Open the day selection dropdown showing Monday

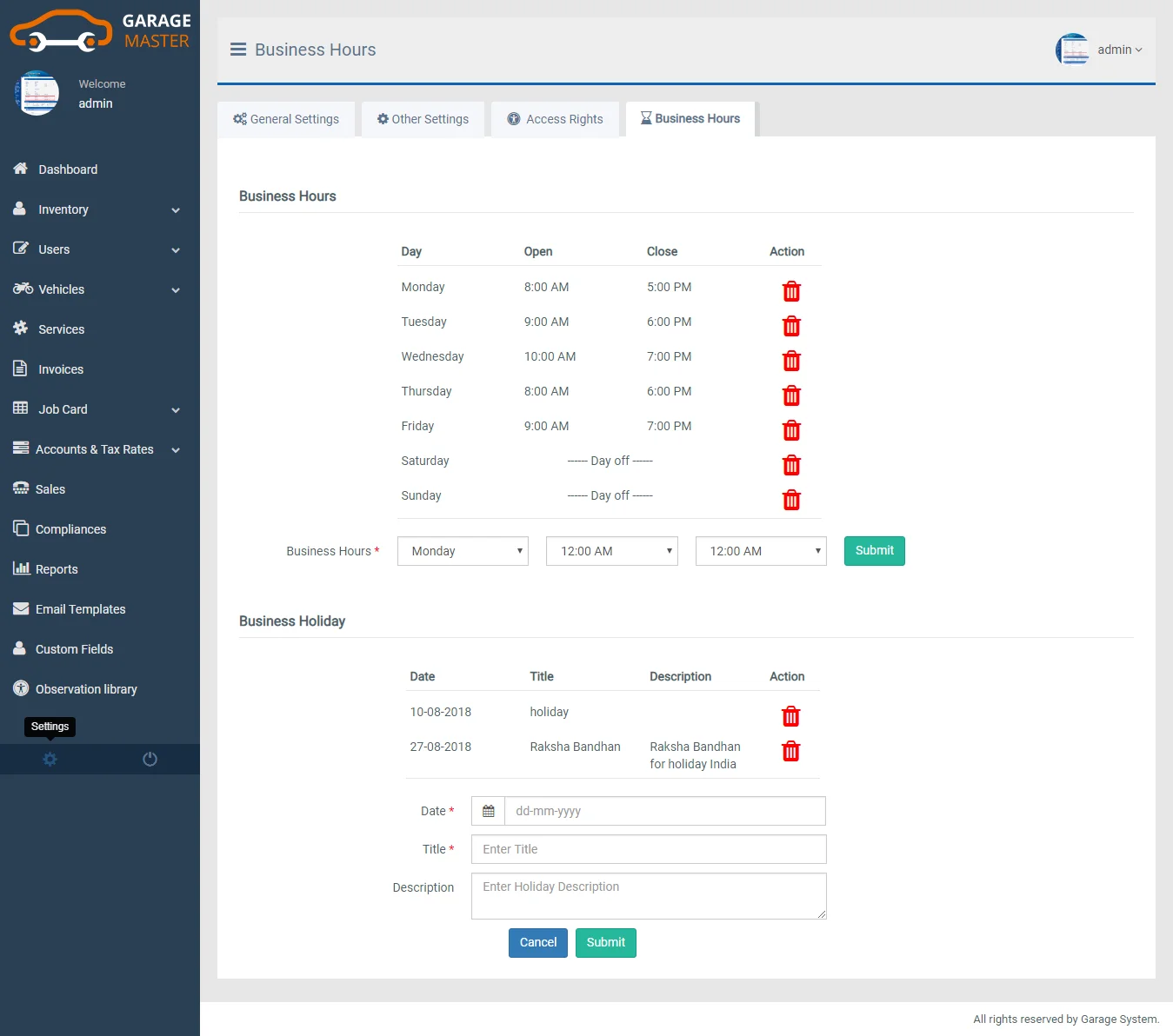pyautogui.click(x=463, y=551)
